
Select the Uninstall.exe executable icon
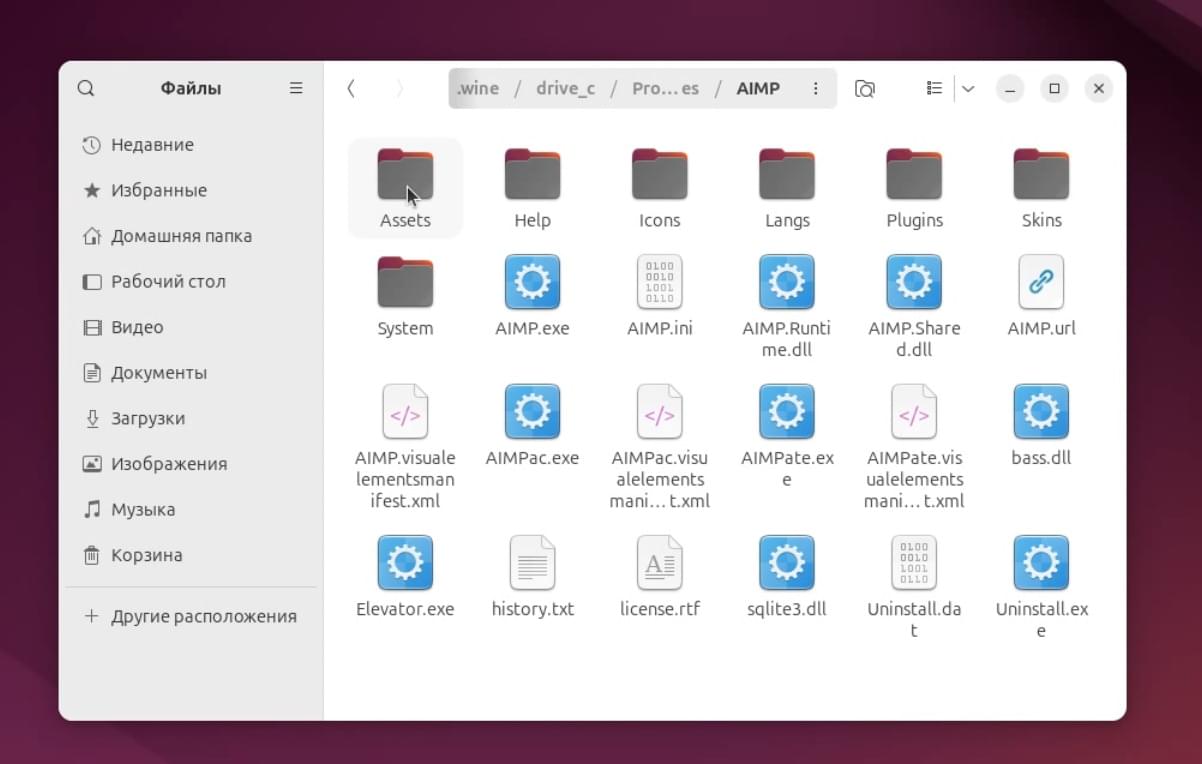pyautogui.click(x=1041, y=563)
